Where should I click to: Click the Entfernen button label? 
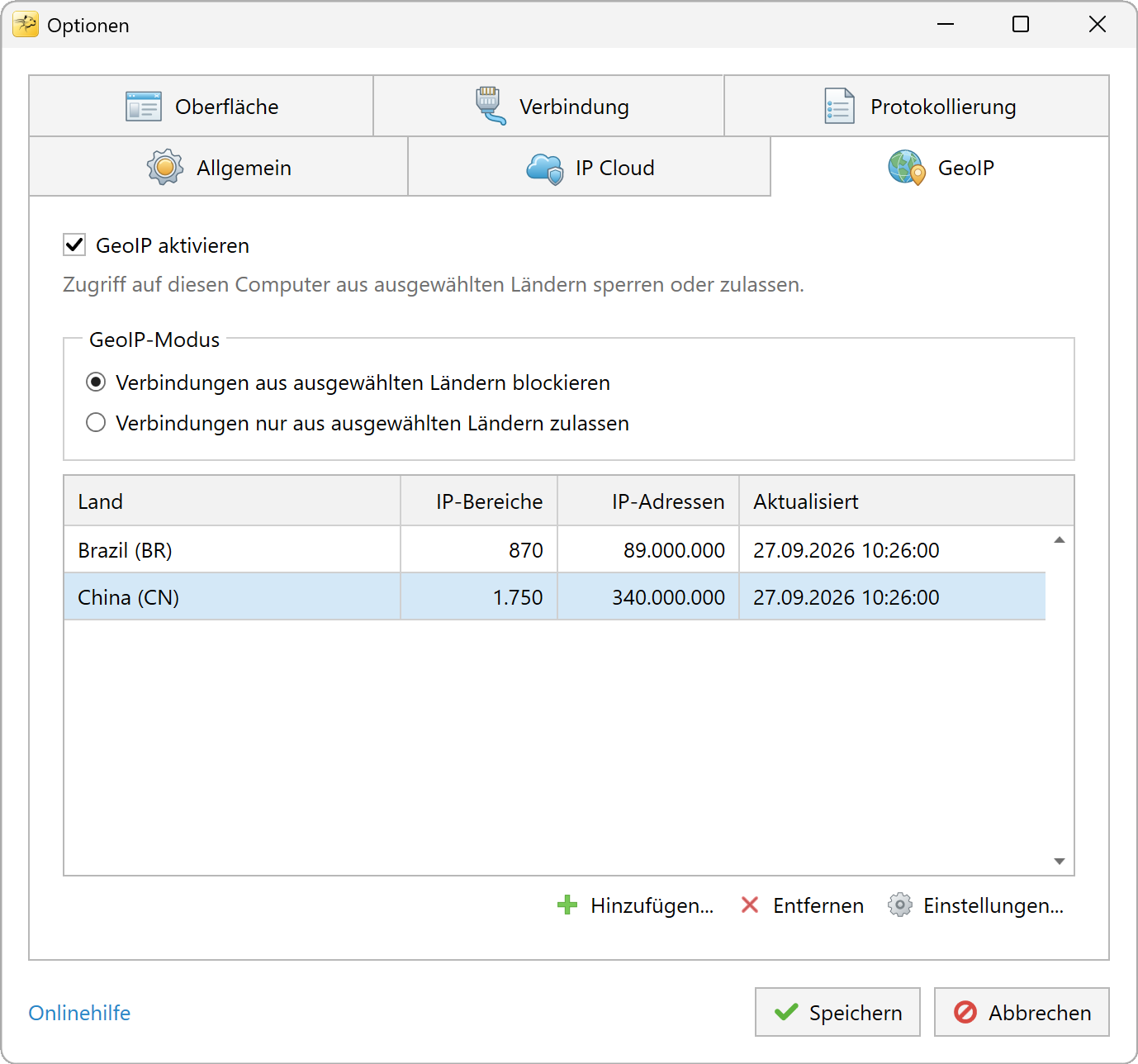pyautogui.click(x=818, y=905)
